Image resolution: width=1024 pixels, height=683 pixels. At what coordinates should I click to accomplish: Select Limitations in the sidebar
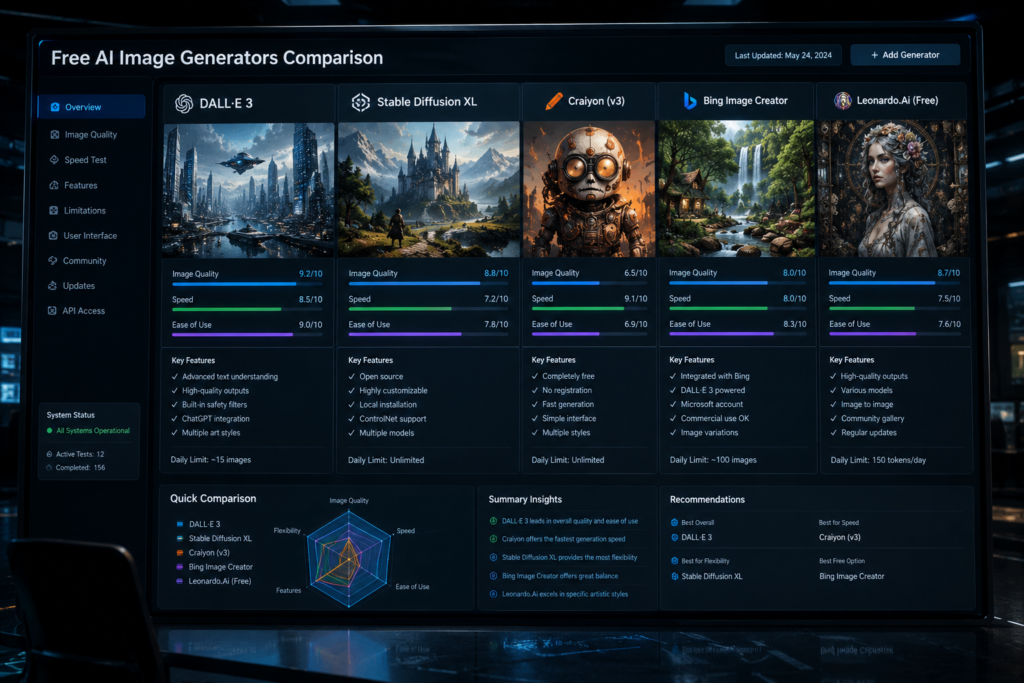click(84, 210)
